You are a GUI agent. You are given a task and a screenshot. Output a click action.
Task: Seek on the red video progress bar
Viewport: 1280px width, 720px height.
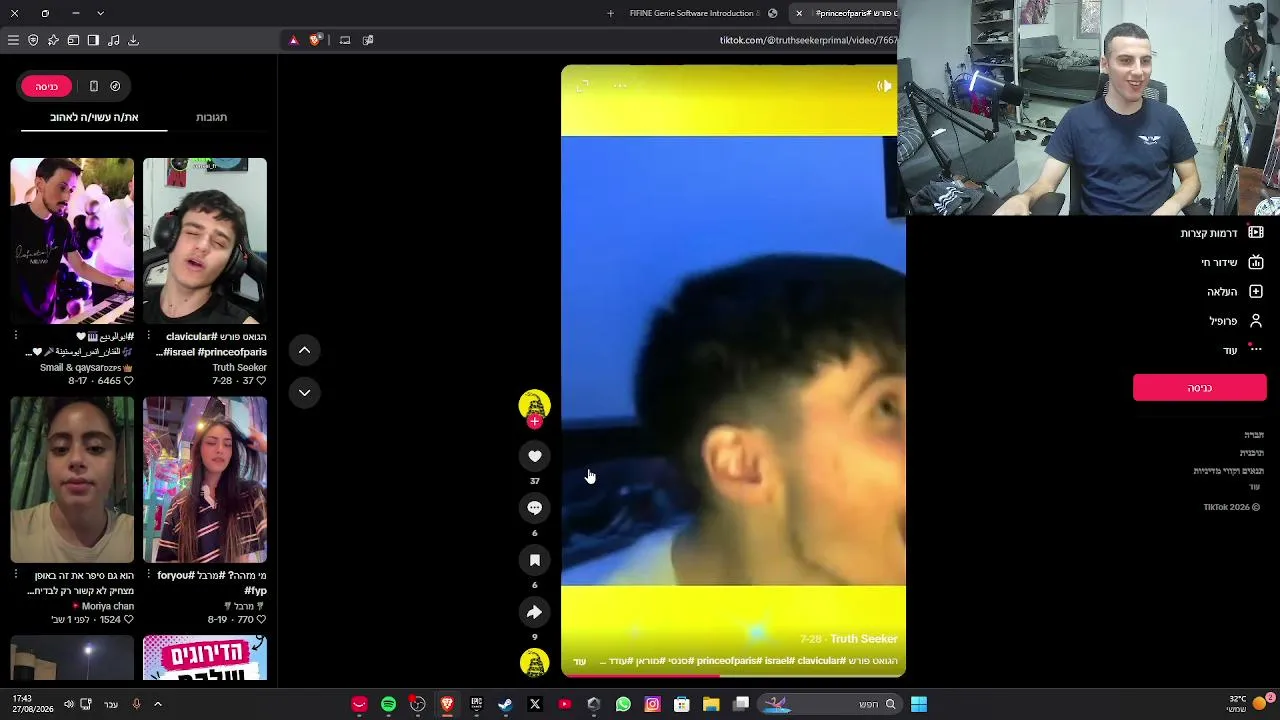point(733,675)
